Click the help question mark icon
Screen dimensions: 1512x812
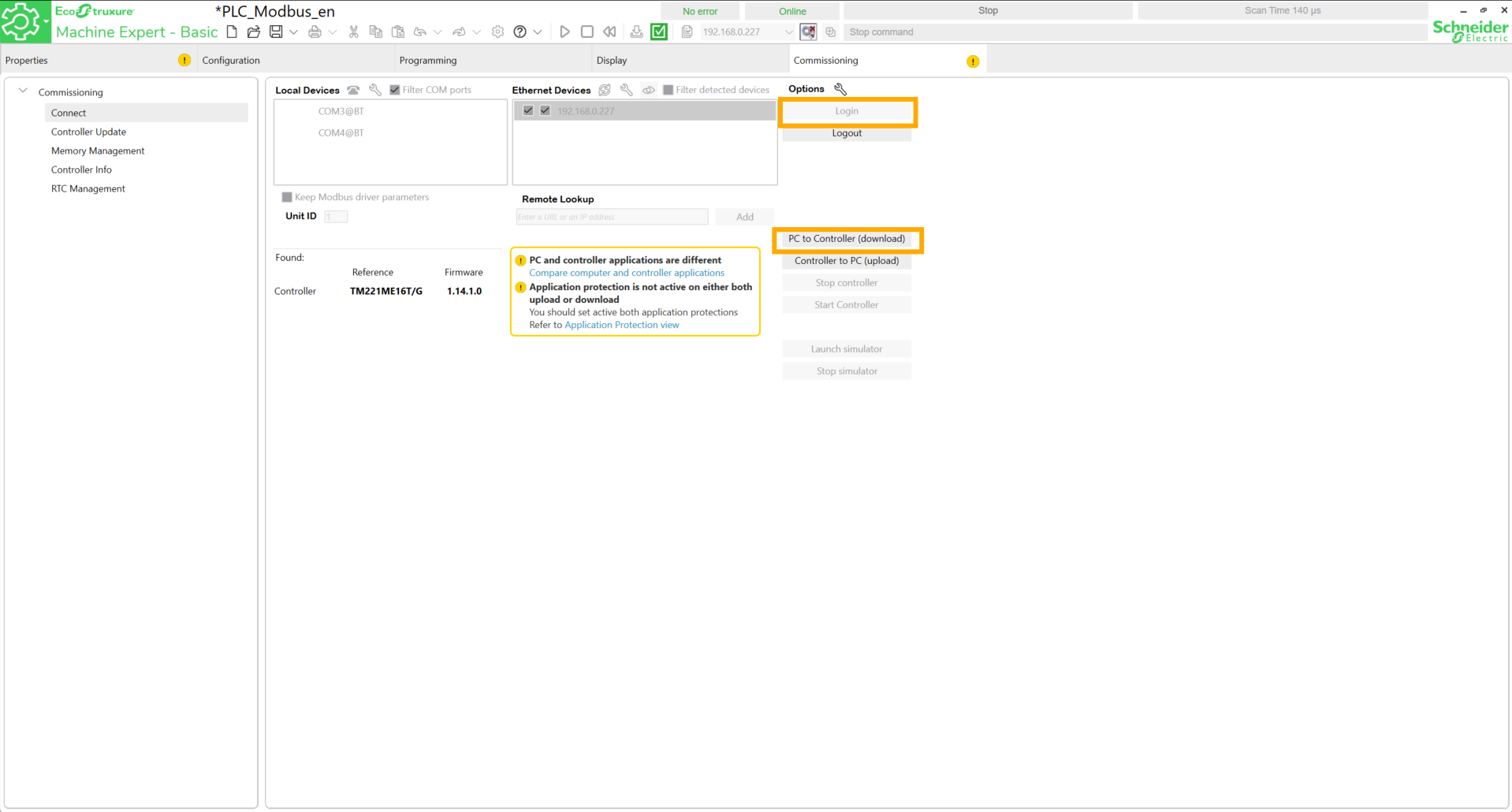pyautogui.click(x=520, y=32)
